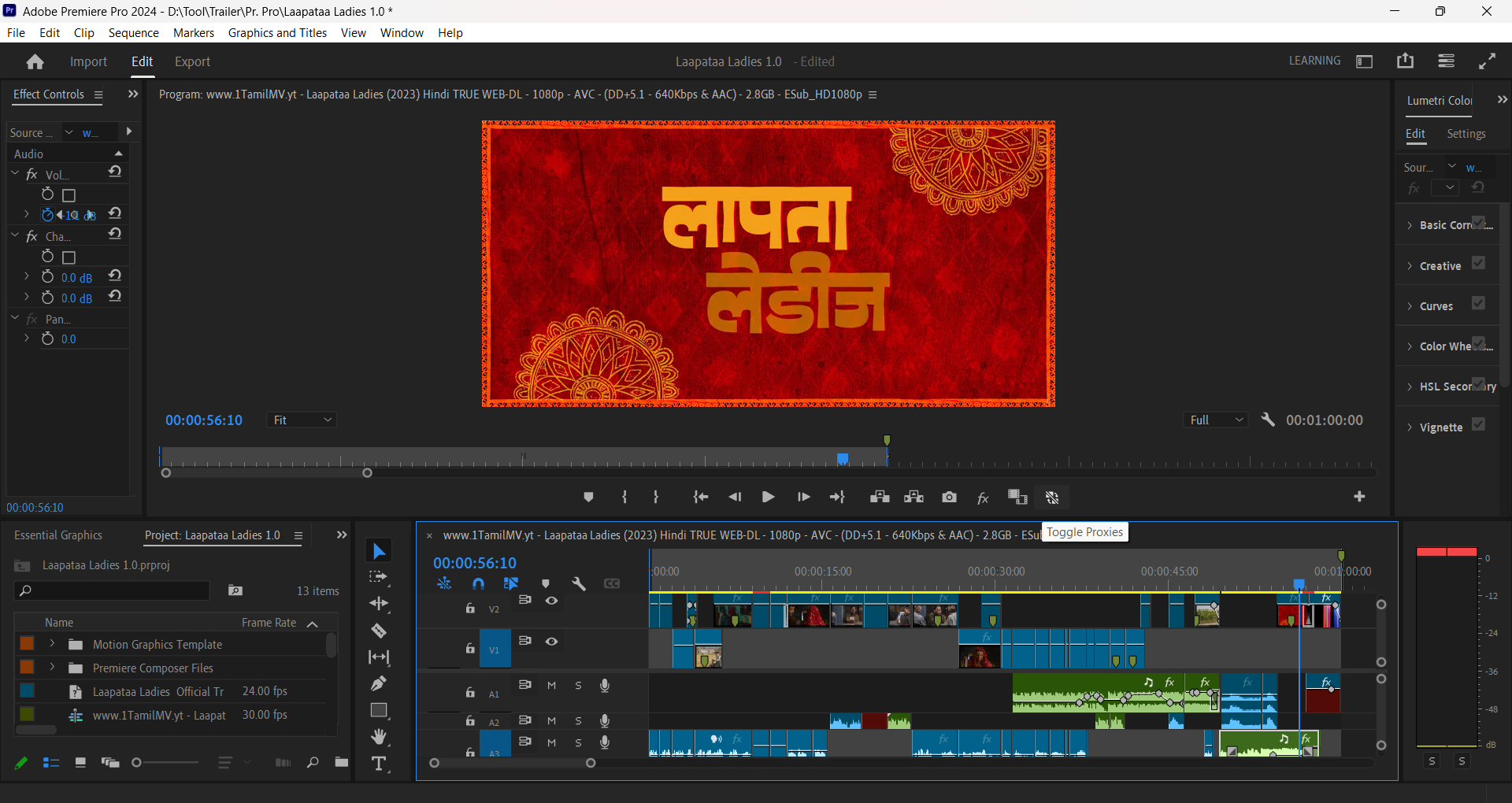Image resolution: width=1512 pixels, height=803 pixels.
Task: Add a marker in Program monitor
Action: (x=588, y=497)
